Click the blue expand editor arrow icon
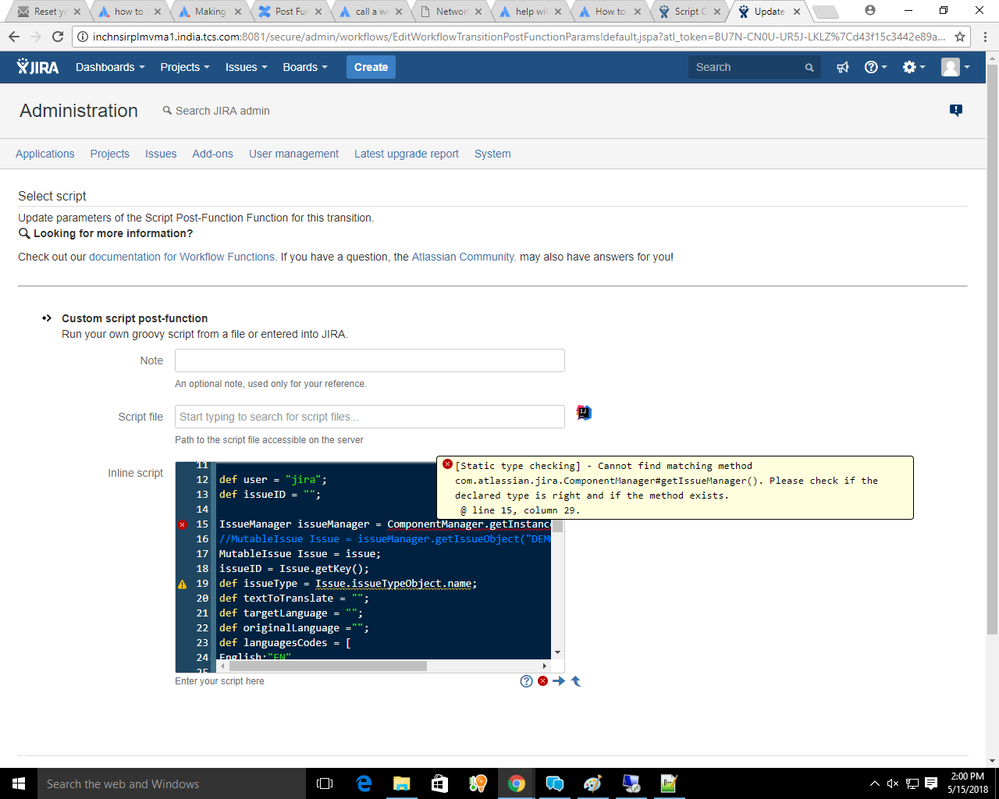Viewport: 999px width, 799px height. 576,681
